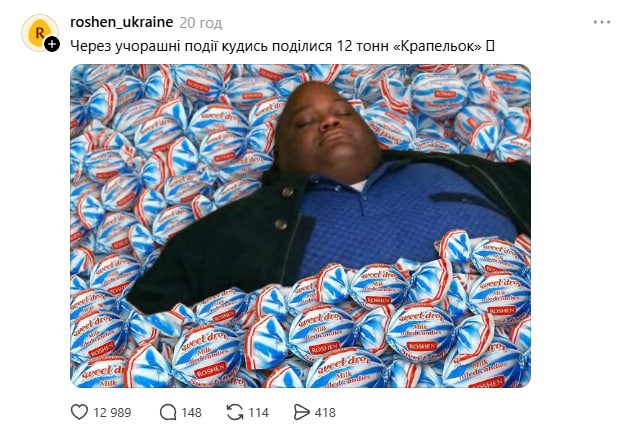The image size is (633, 435).
Task: Follow roshen_ukraine via the plus badge
Action: pos(52,44)
